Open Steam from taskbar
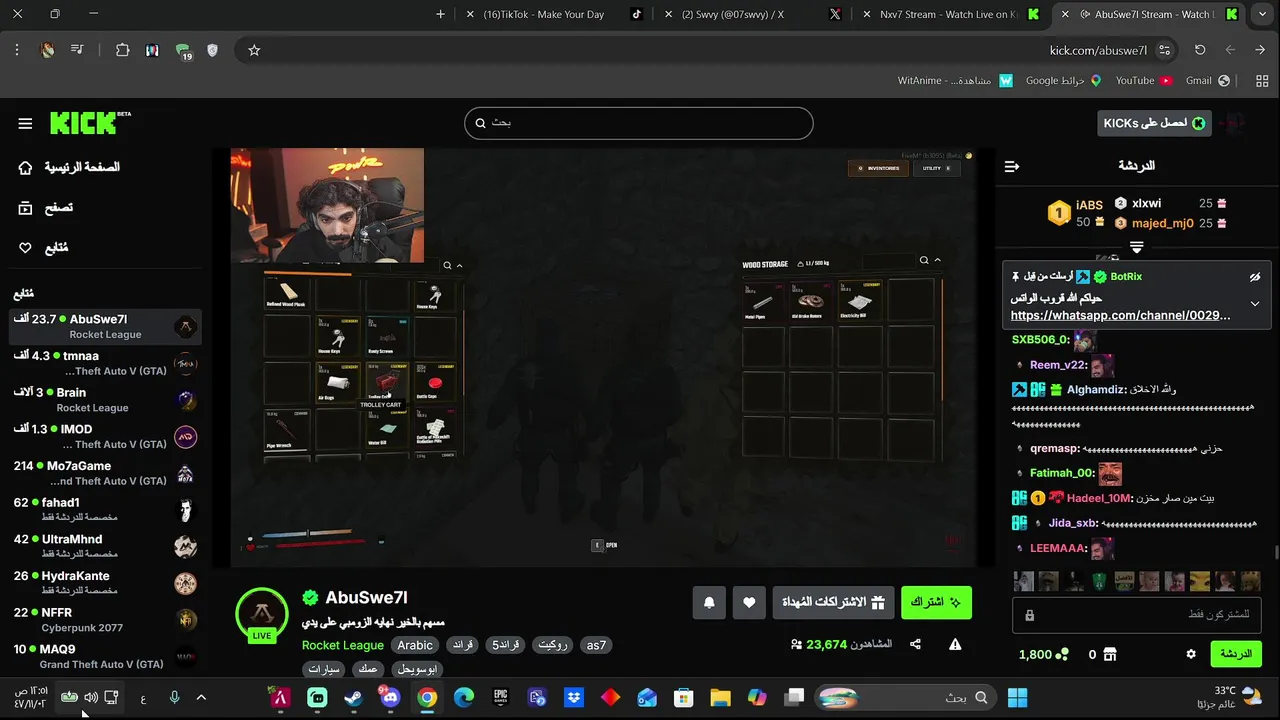1280x720 pixels. click(x=353, y=697)
